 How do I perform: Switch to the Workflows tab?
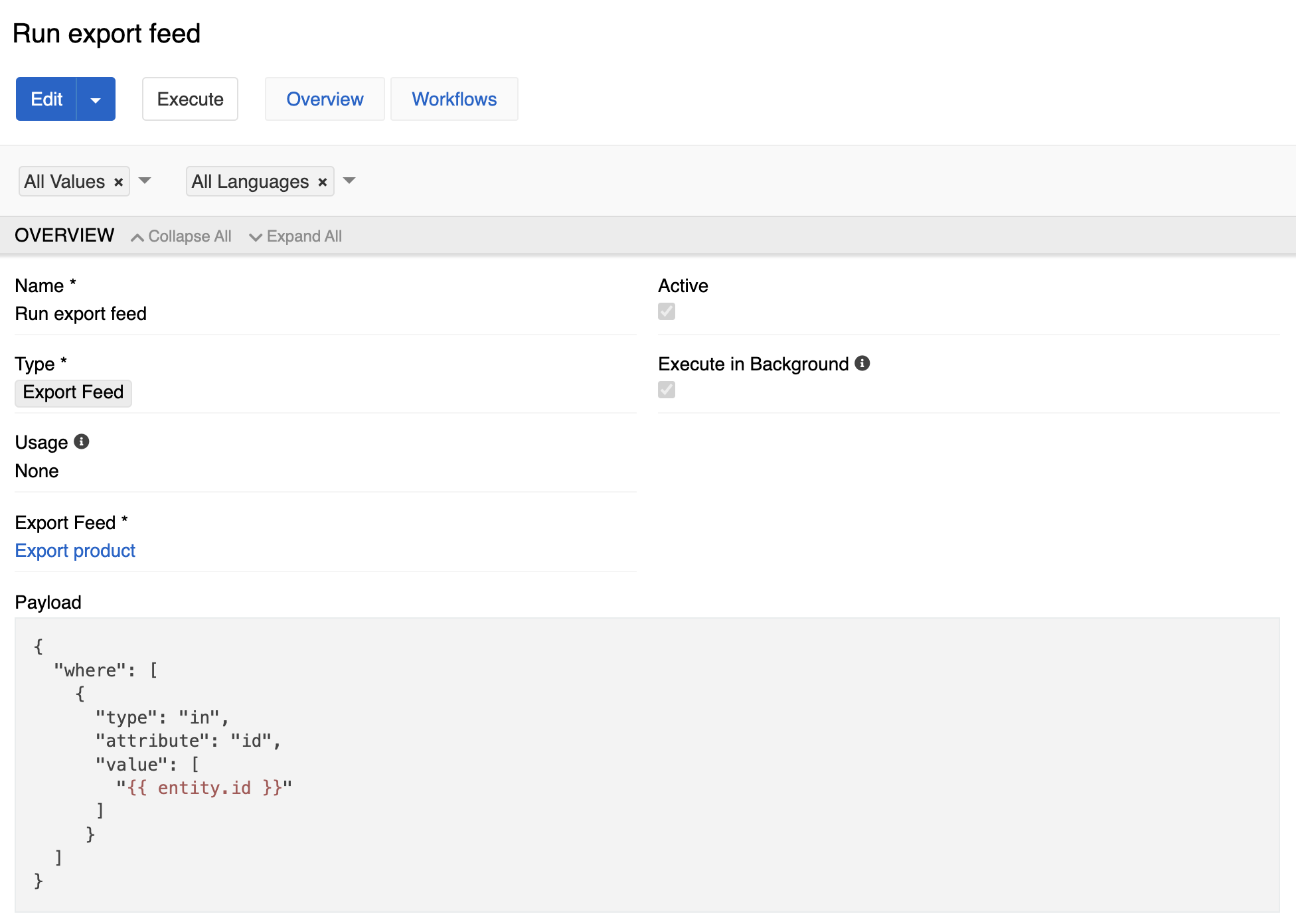click(x=454, y=100)
